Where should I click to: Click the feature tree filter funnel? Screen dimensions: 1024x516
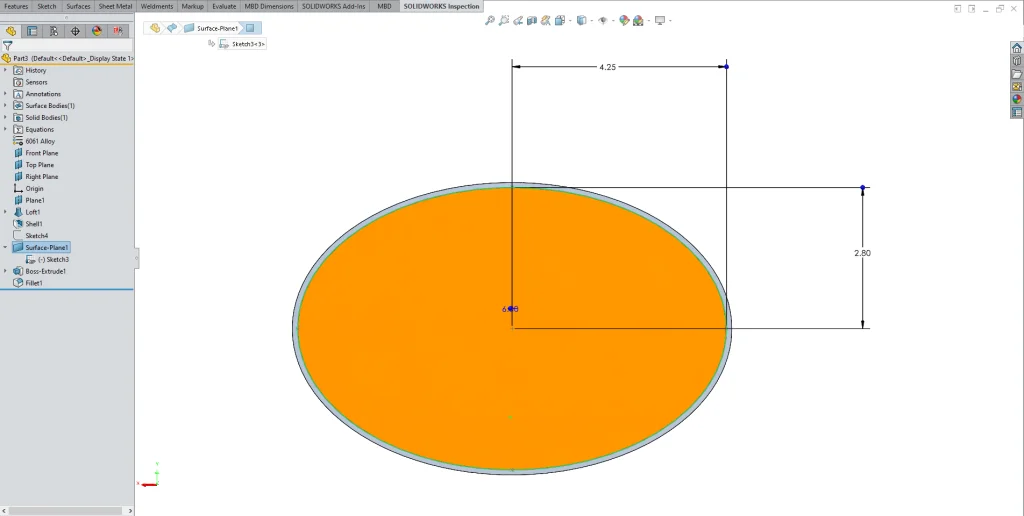pyautogui.click(x=8, y=46)
